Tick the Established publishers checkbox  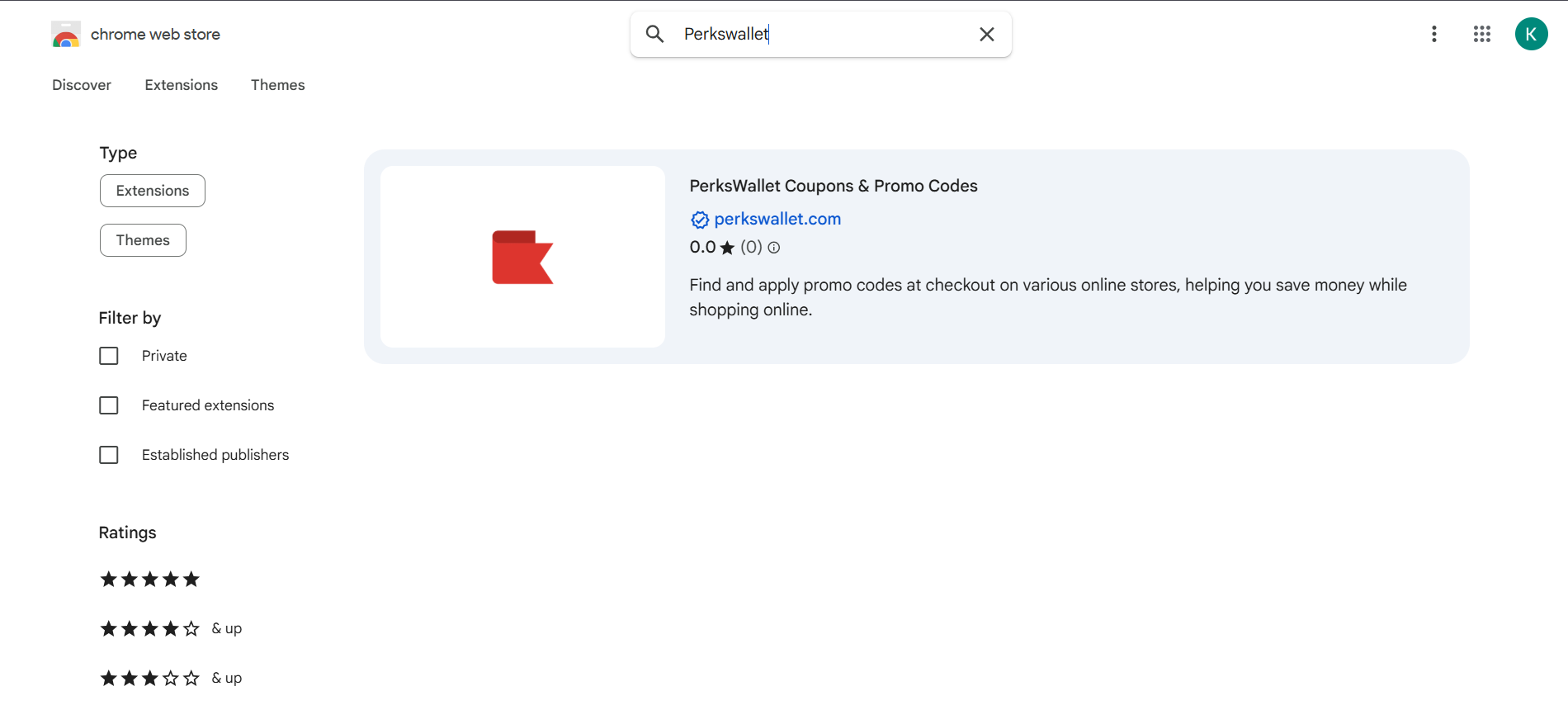(x=109, y=455)
